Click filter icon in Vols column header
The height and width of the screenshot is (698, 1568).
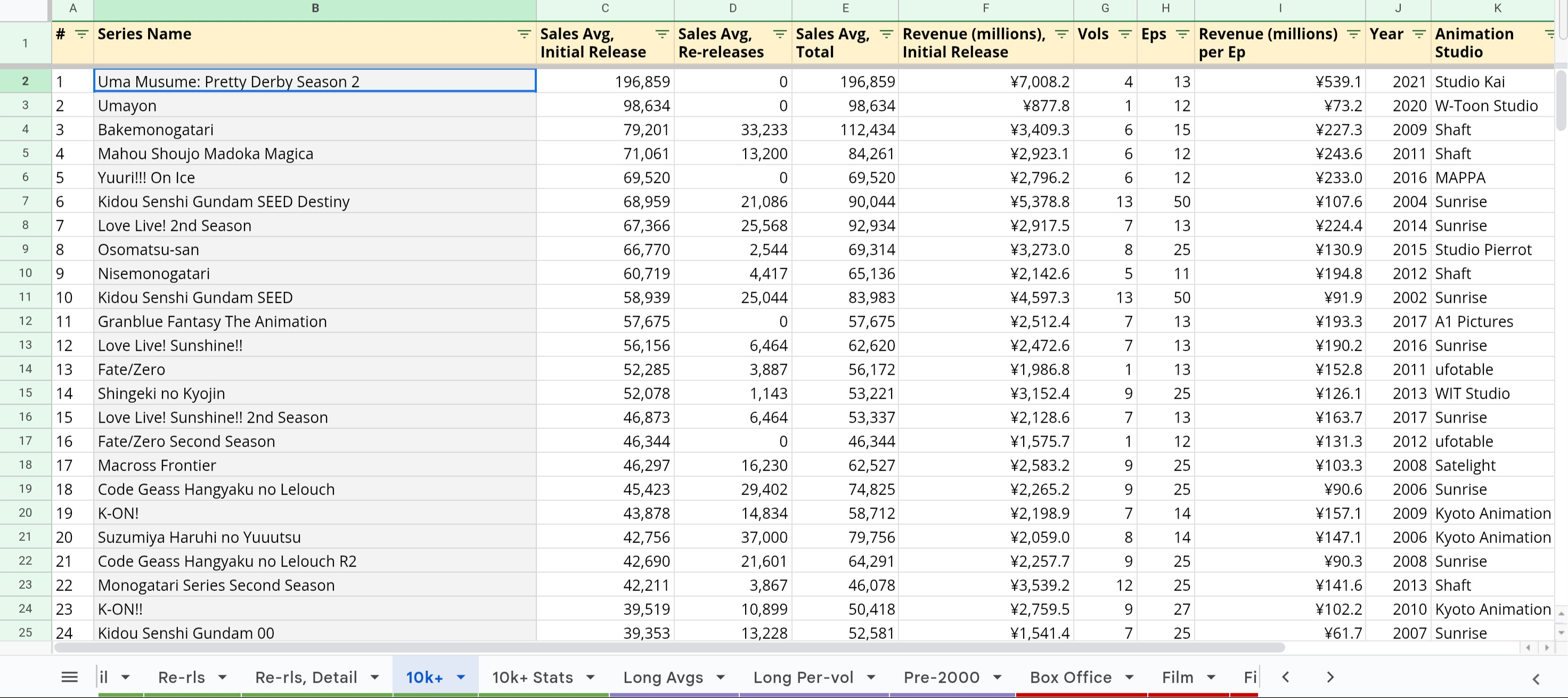1125,34
